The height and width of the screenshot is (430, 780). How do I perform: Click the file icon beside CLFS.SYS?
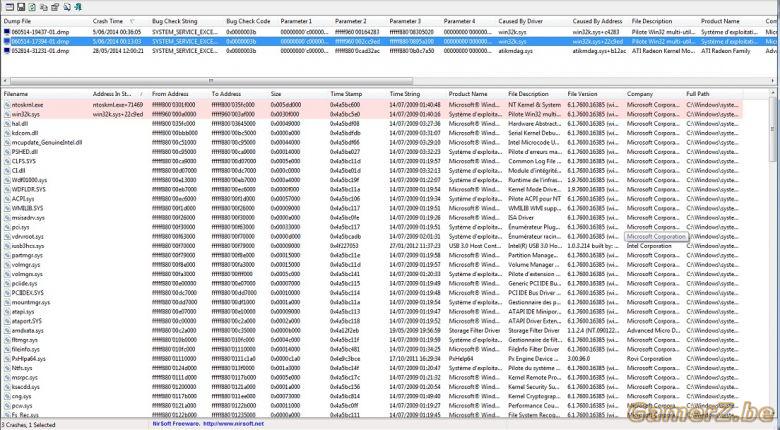7,161
